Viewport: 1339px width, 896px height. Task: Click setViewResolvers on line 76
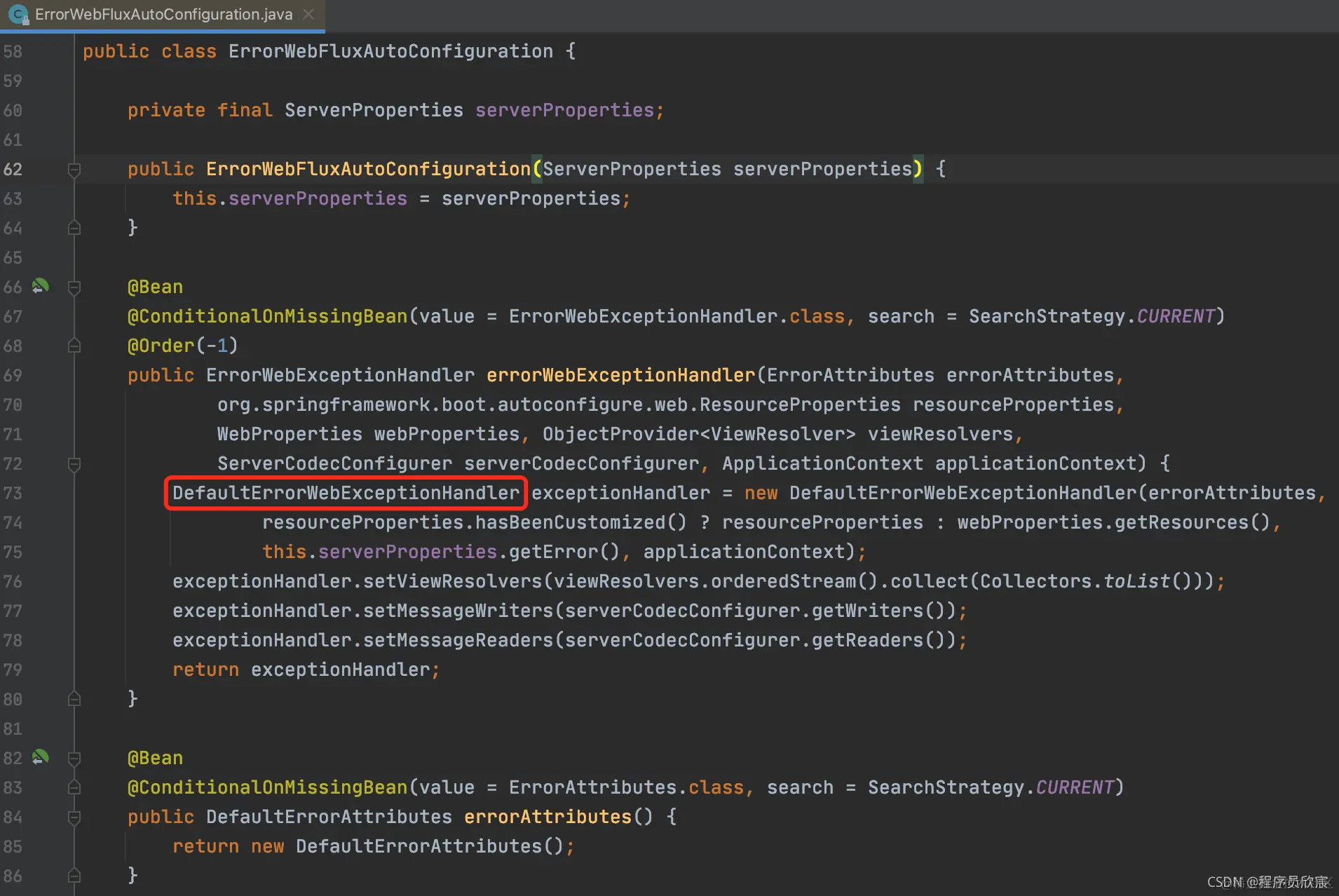pos(452,581)
